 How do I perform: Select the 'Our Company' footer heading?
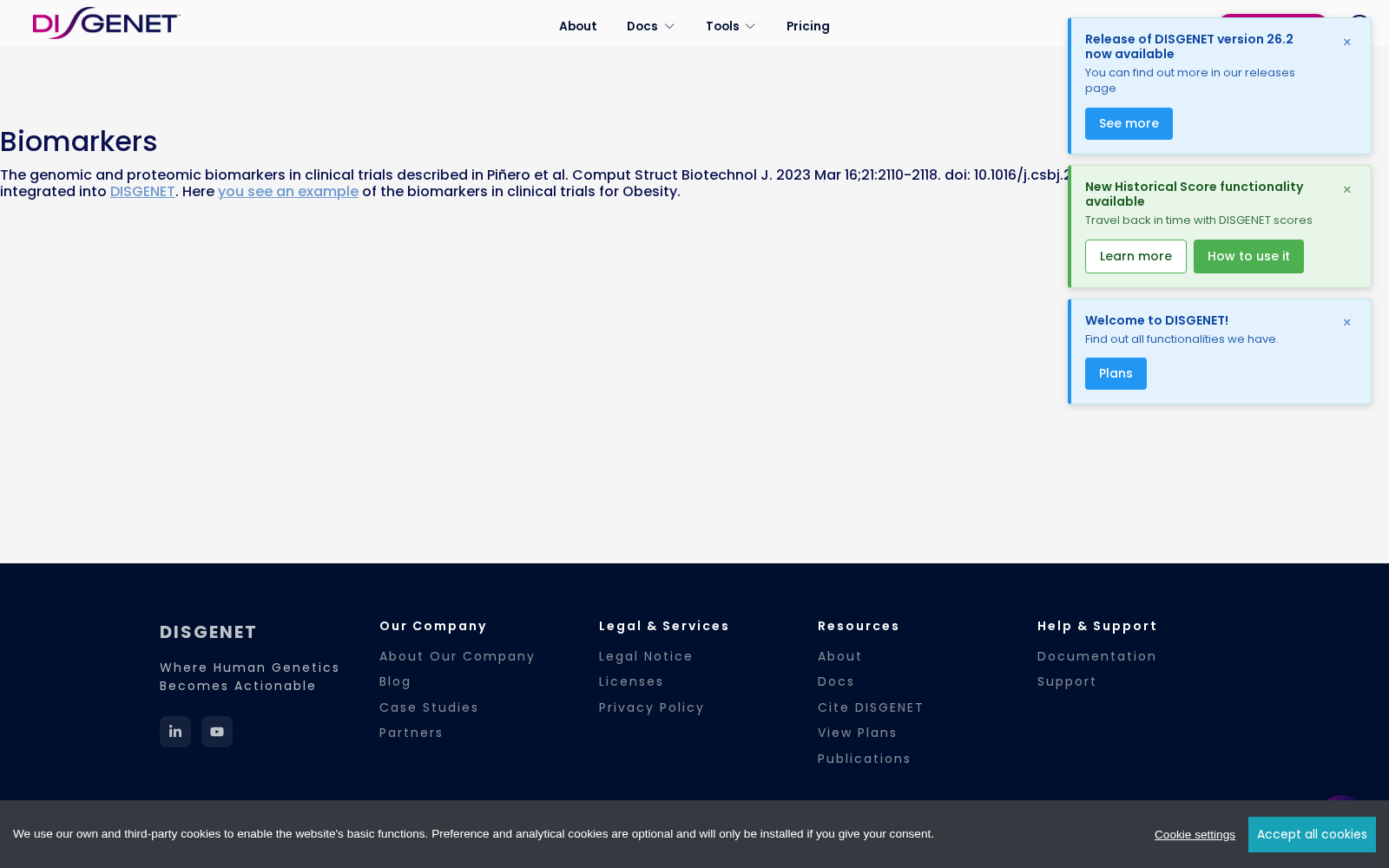tap(433, 626)
